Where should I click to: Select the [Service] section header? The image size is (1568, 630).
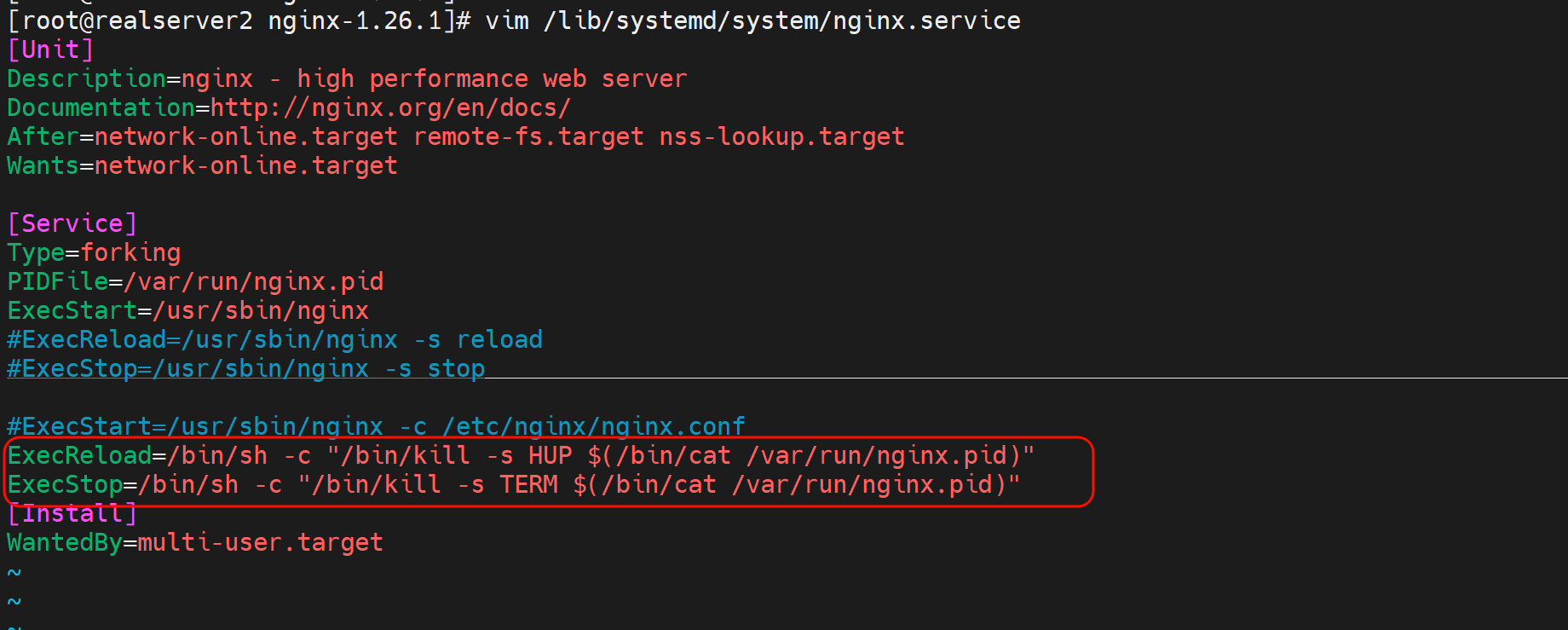(72, 223)
